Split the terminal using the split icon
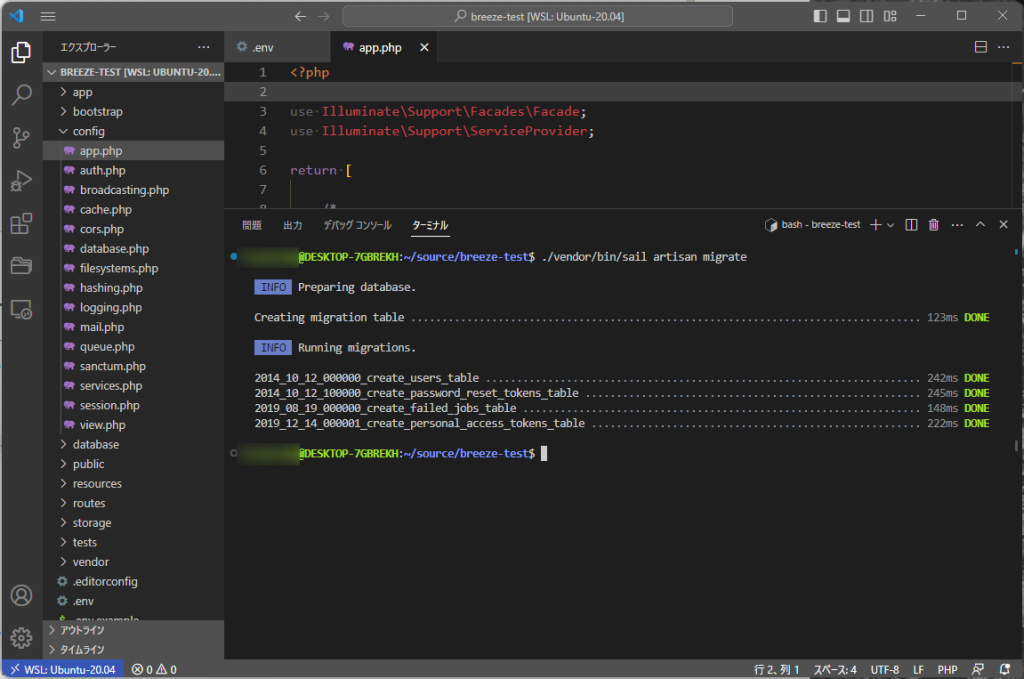Screen dimensions: 1024x679 (910, 224)
